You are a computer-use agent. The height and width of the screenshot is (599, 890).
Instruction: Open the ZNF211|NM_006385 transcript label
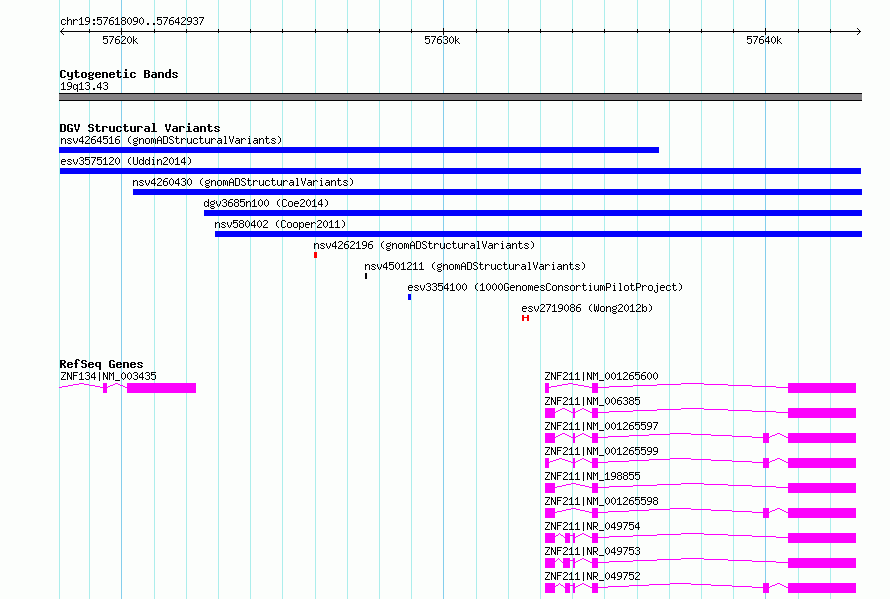[x=592, y=401]
